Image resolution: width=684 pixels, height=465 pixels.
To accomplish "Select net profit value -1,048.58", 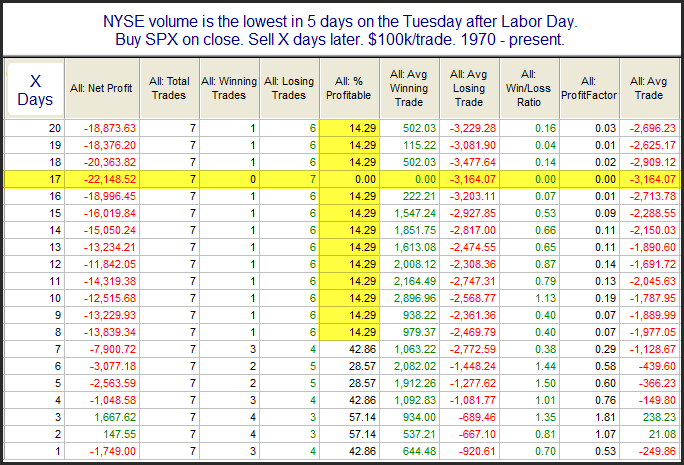I will (113, 400).
